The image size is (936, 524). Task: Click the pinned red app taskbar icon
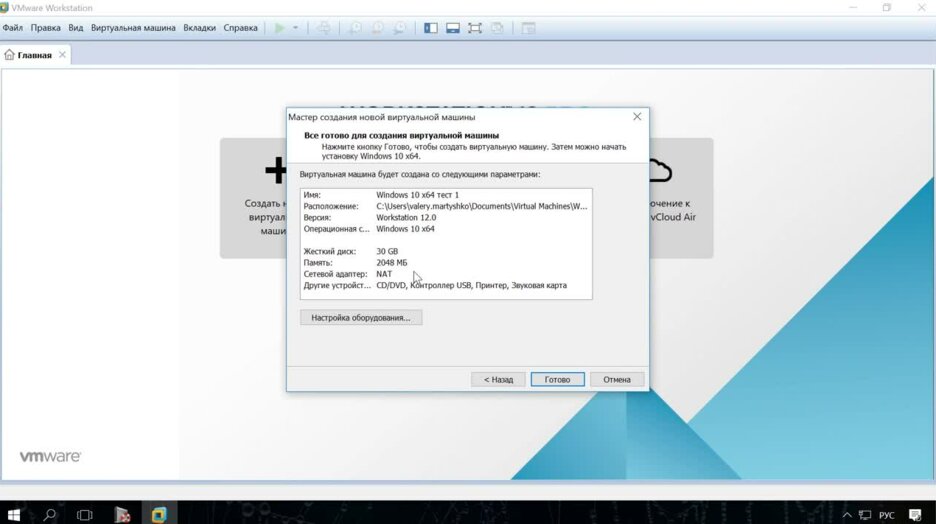(x=122, y=514)
